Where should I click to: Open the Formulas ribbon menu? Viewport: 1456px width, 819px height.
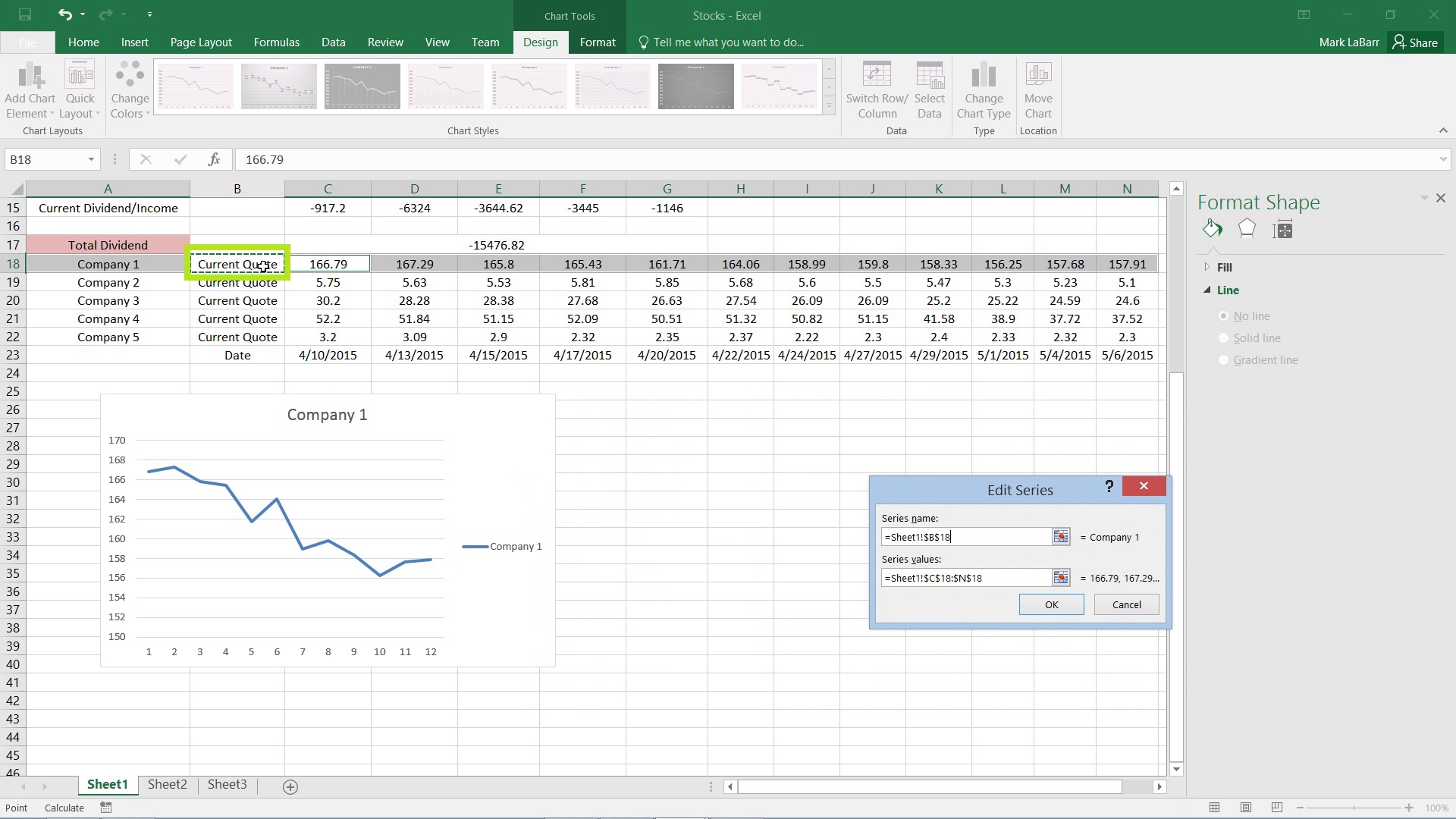pos(275,42)
